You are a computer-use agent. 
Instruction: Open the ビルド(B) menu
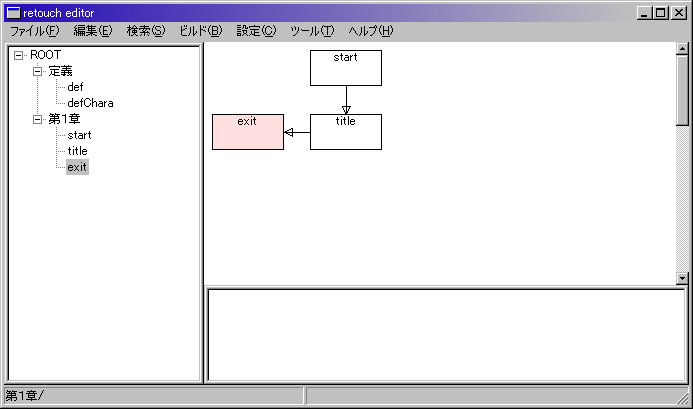[x=201, y=31]
